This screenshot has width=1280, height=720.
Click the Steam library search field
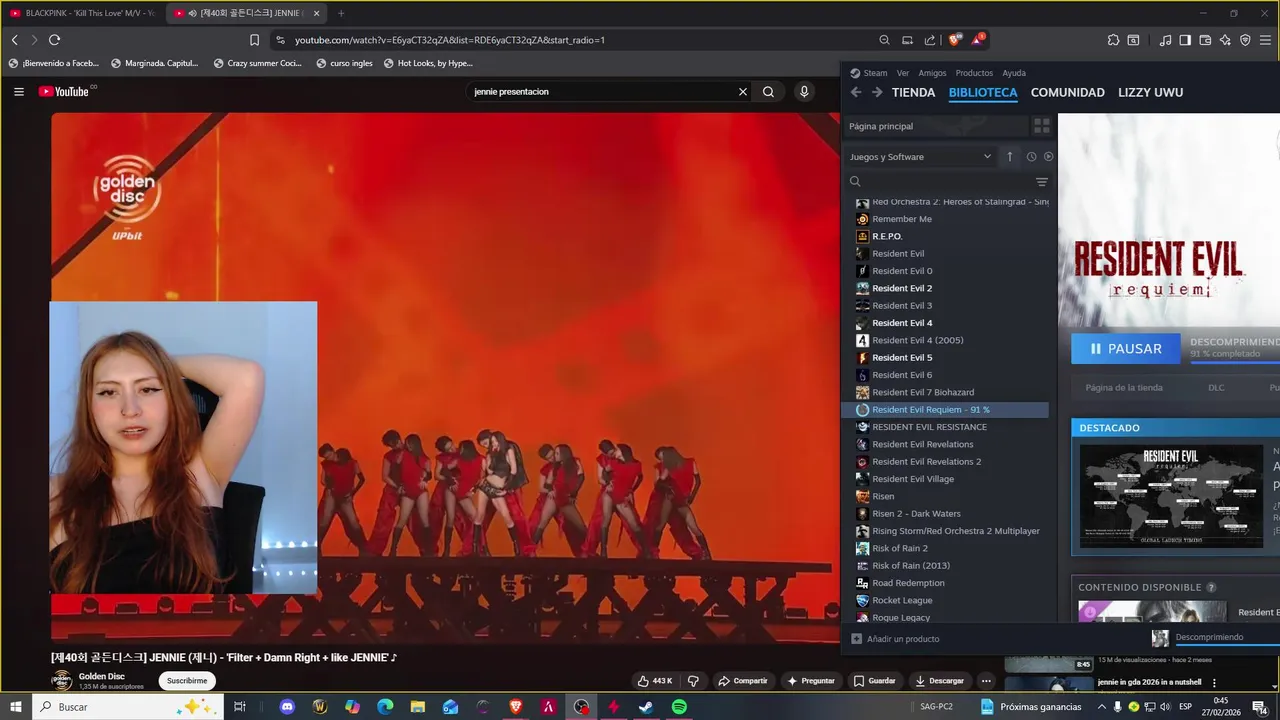click(940, 182)
